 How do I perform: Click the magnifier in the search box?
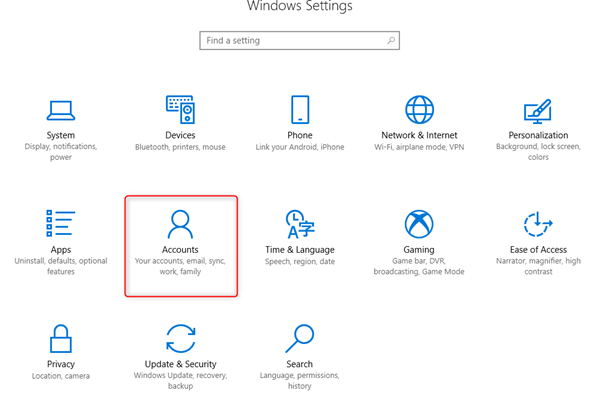[391, 41]
